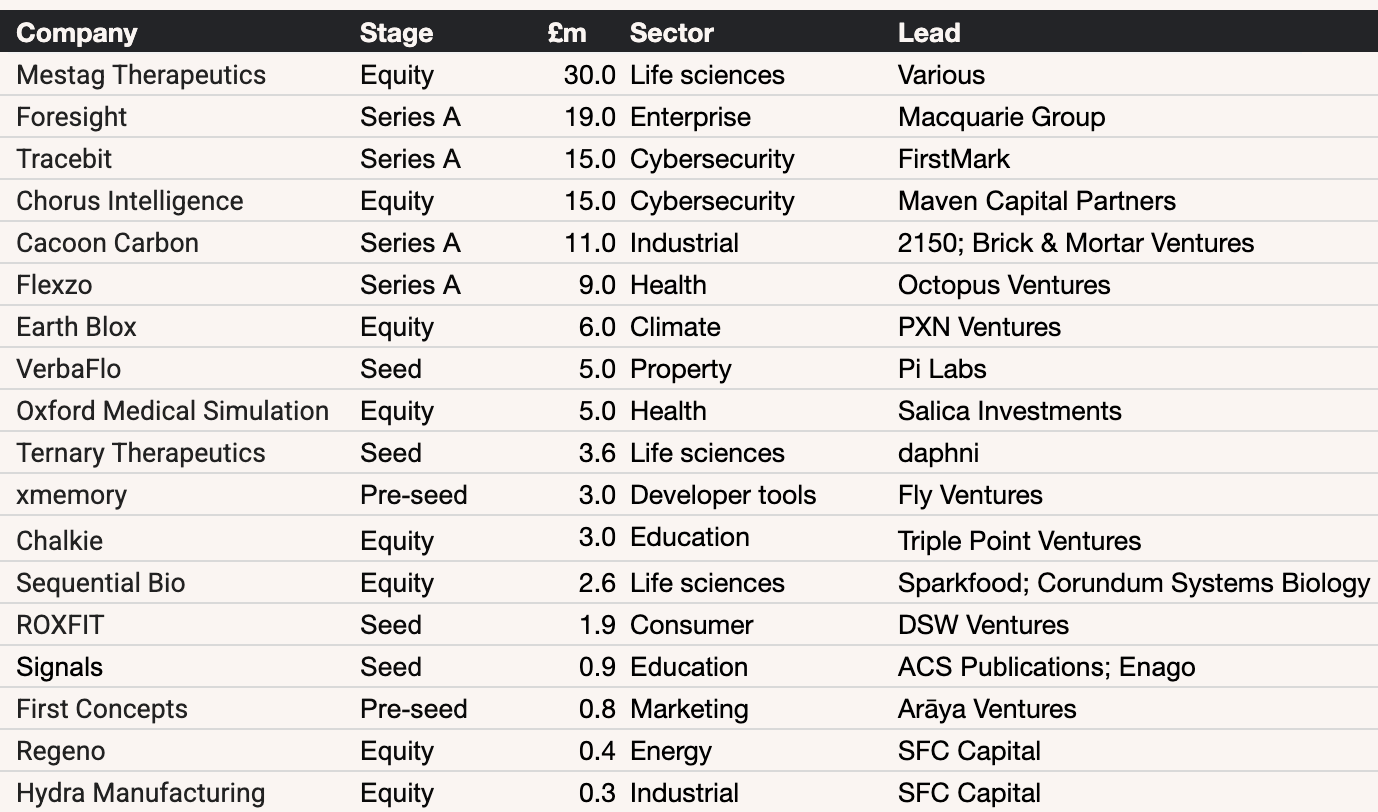Click the Lead column header
This screenshot has height=812, width=1378.
click(x=928, y=33)
